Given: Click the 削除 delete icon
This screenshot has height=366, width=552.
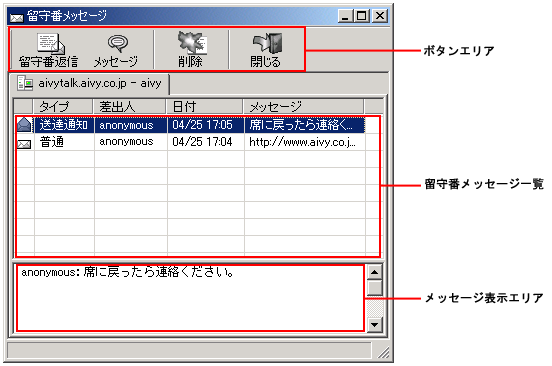Looking at the screenshot, I should point(192,43).
